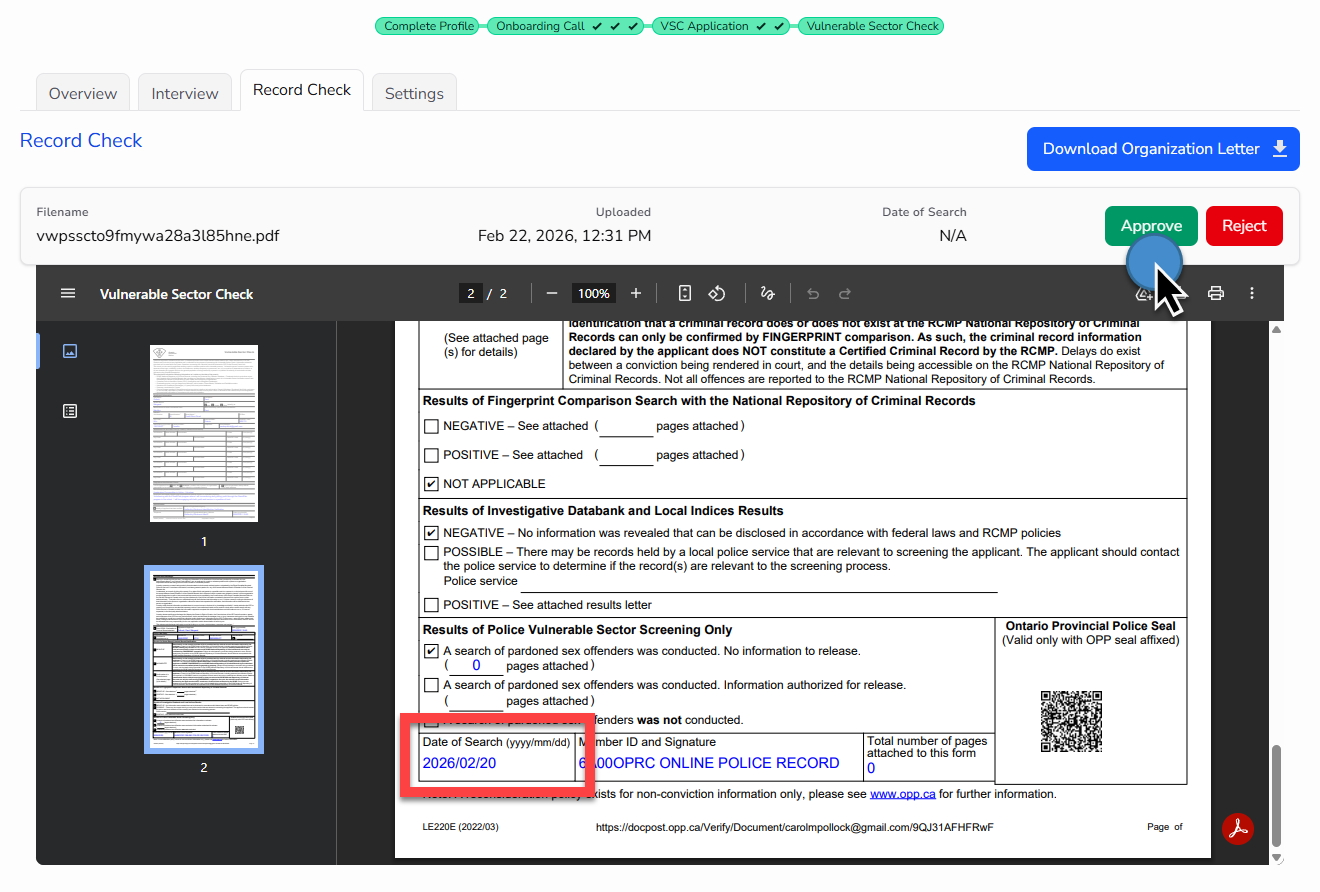Reject the uploaded record check
Viewport: 1320px width, 892px height.
[x=1244, y=226]
